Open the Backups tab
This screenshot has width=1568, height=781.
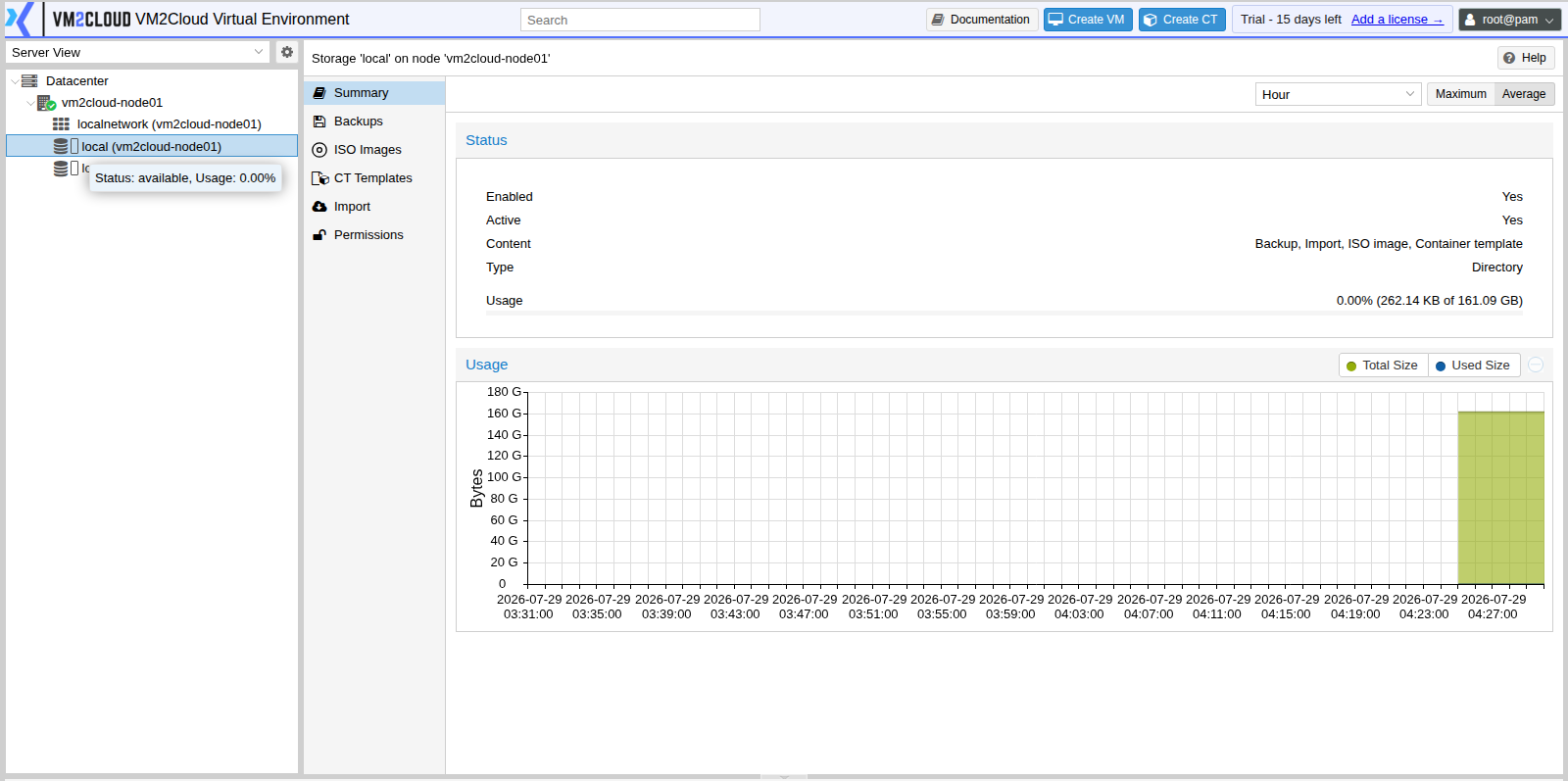[x=374, y=122]
